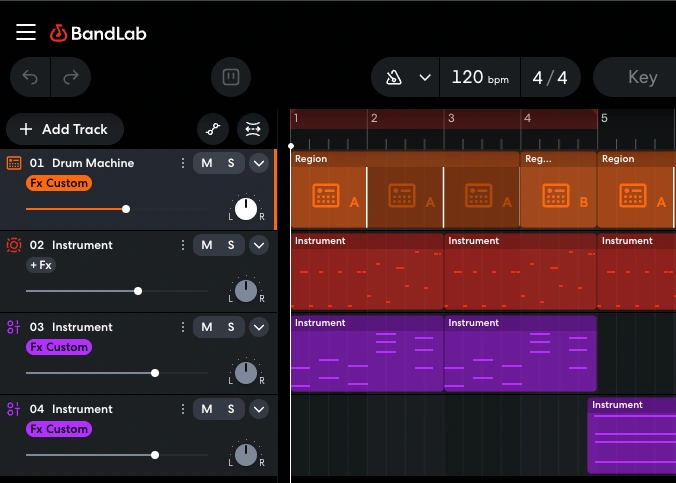Open the hamburger main menu
Image resolution: width=676 pixels, height=483 pixels.
(x=26, y=32)
